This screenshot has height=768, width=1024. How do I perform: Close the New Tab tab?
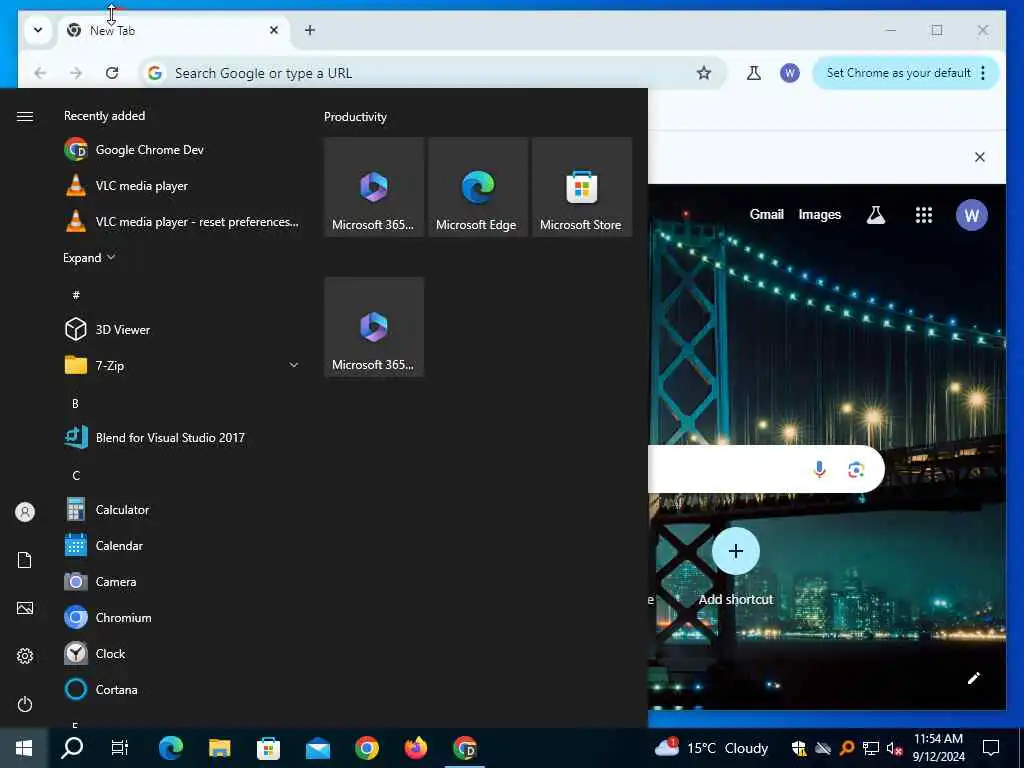click(274, 30)
